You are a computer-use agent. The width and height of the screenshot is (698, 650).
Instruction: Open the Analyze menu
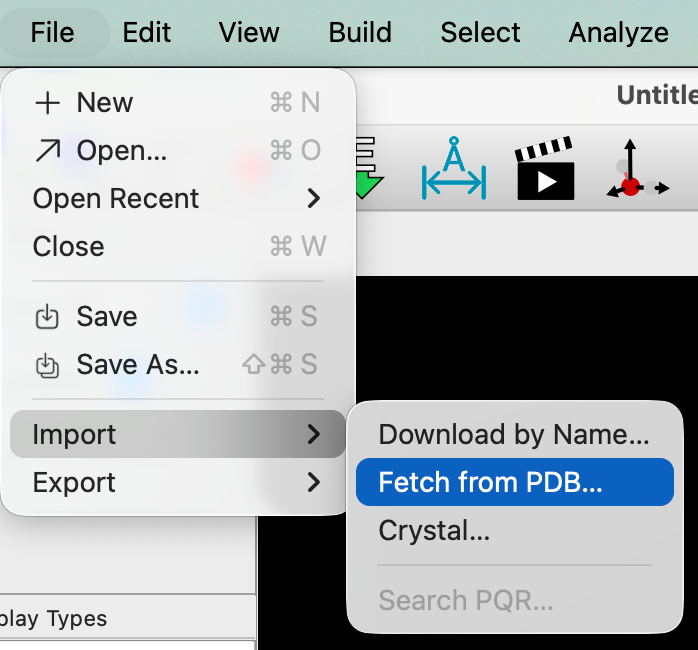tap(618, 33)
